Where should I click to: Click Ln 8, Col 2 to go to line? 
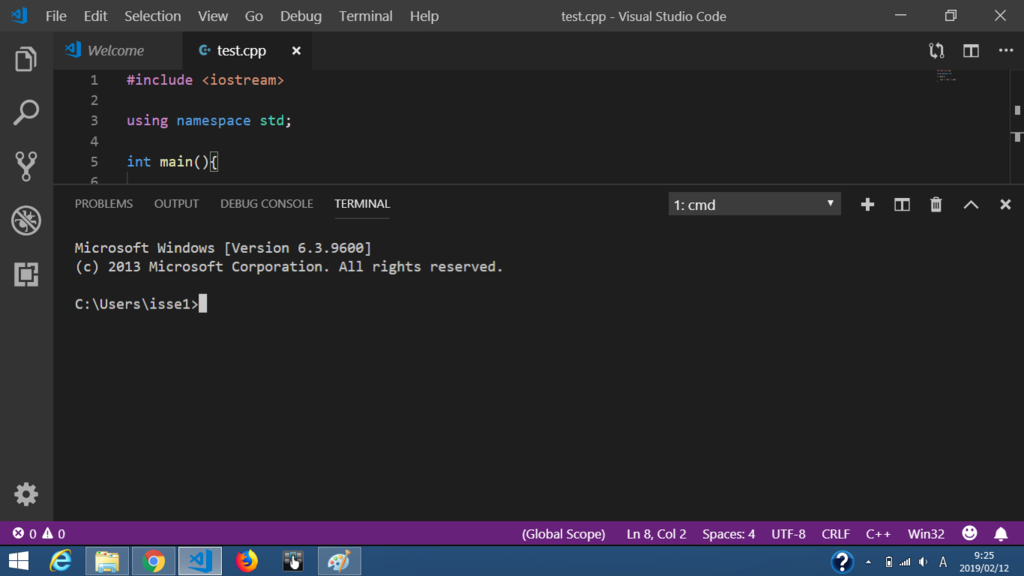(656, 534)
